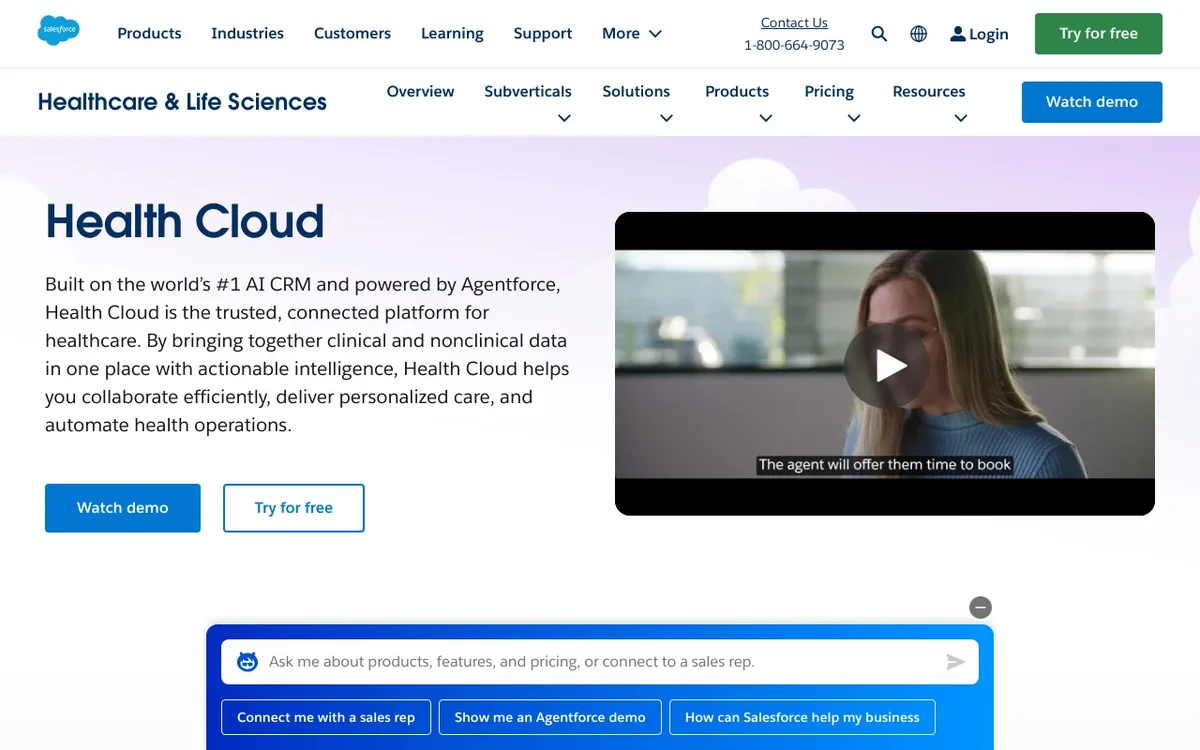Go to the Overview tab

tap(420, 91)
